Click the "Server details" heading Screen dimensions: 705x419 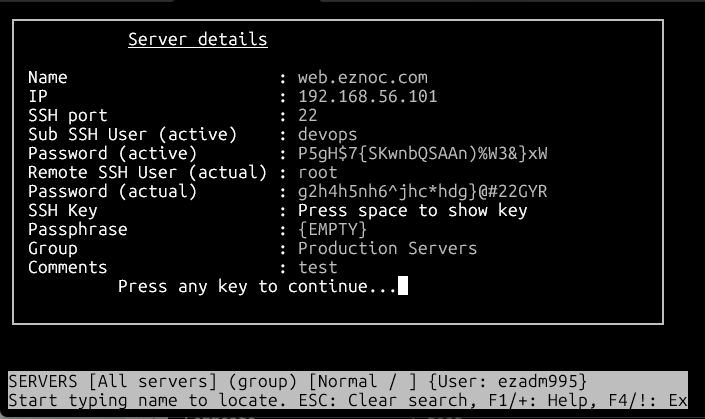197,40
